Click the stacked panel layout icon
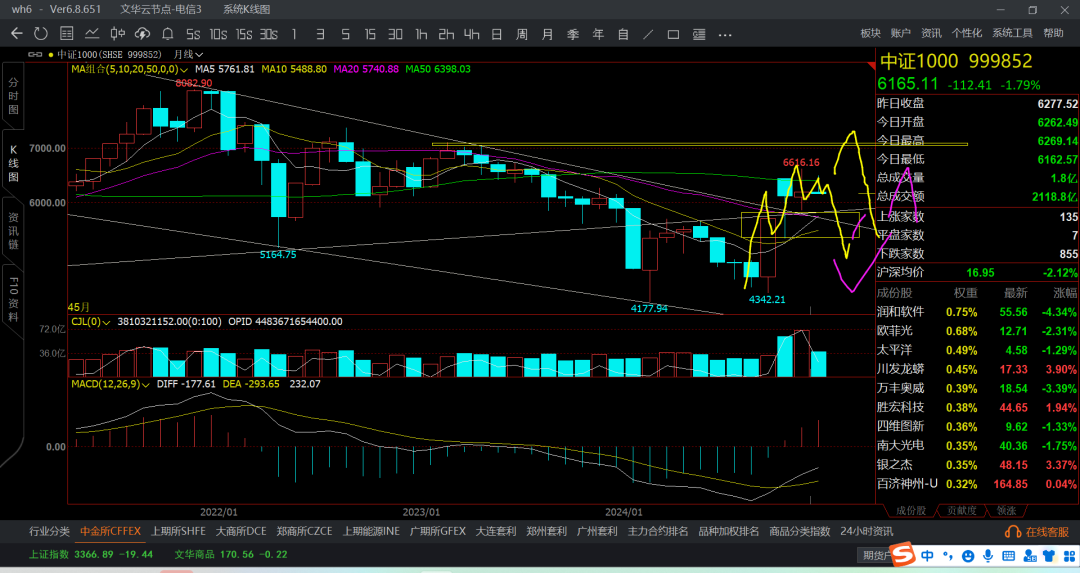This screenshot has width=1080, height=573. [699, 34]
